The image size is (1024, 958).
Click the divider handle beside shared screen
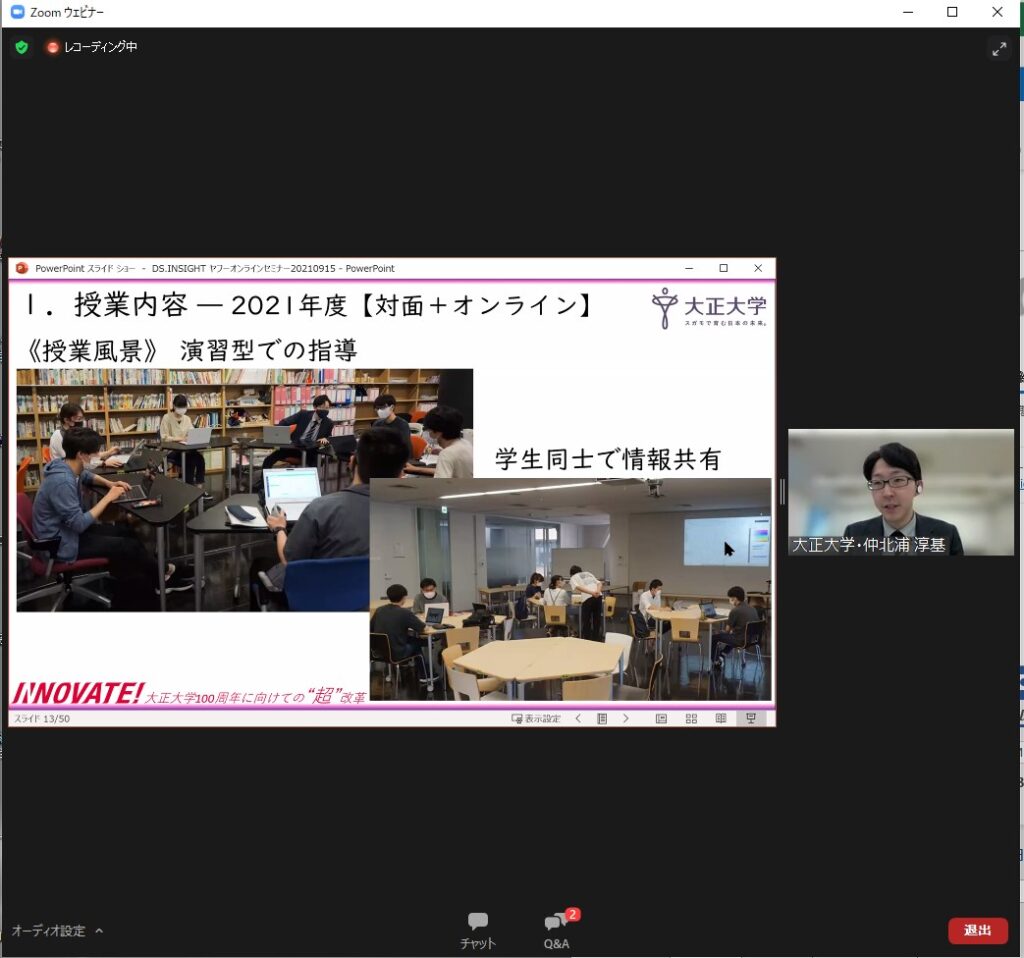[782, 491]
